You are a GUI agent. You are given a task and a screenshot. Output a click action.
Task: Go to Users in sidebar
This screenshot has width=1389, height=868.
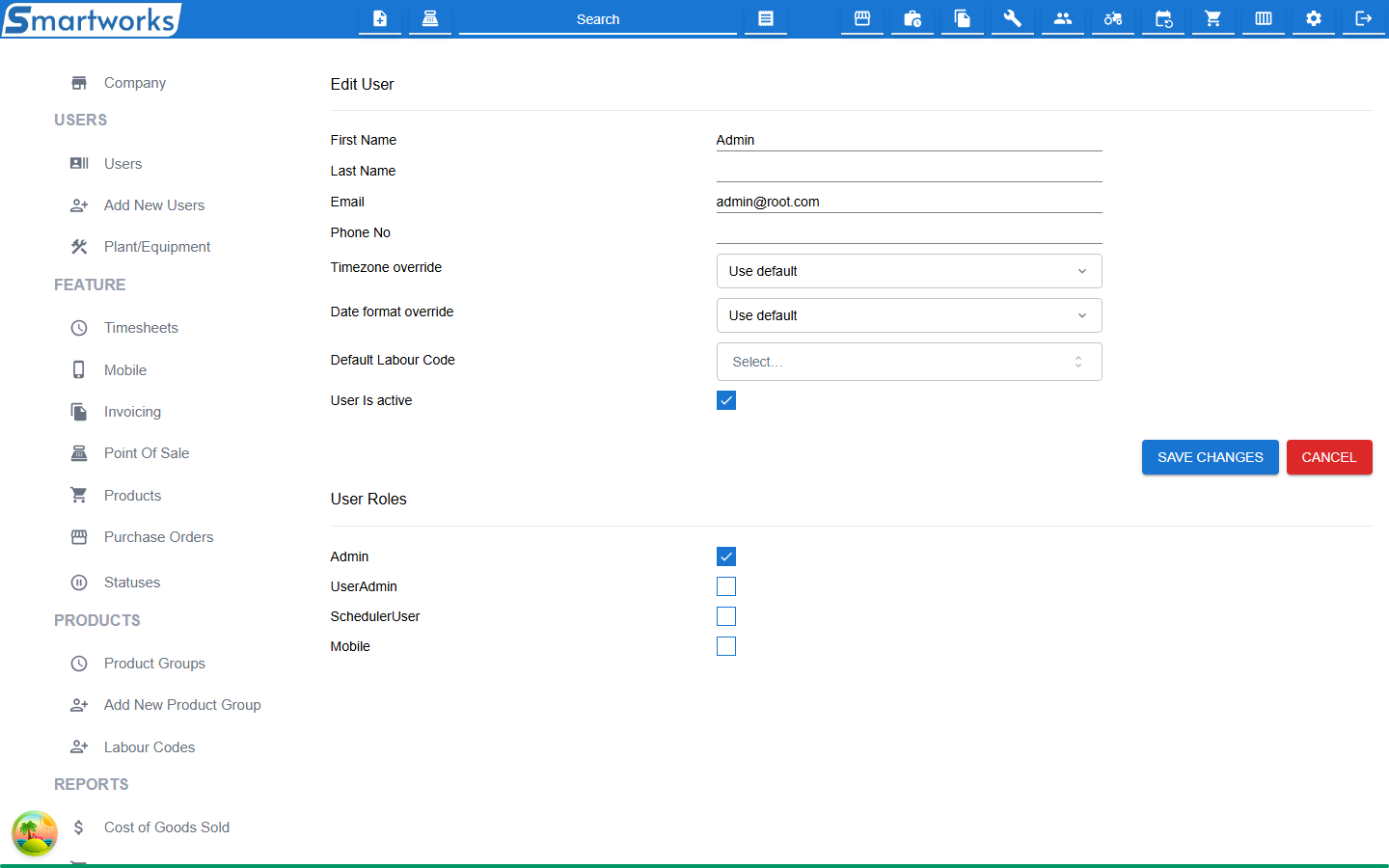[123, 164]
